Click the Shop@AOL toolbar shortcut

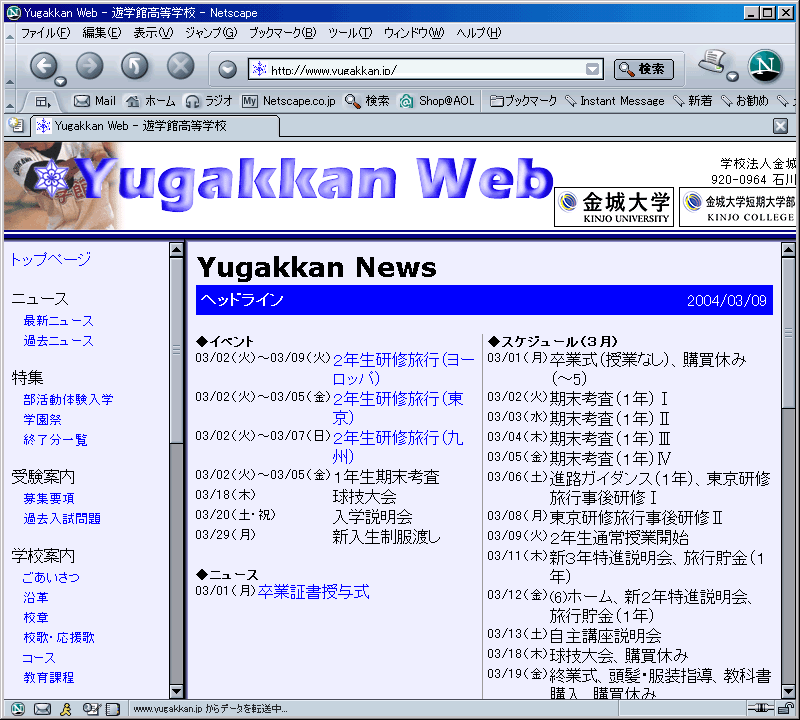437,101
